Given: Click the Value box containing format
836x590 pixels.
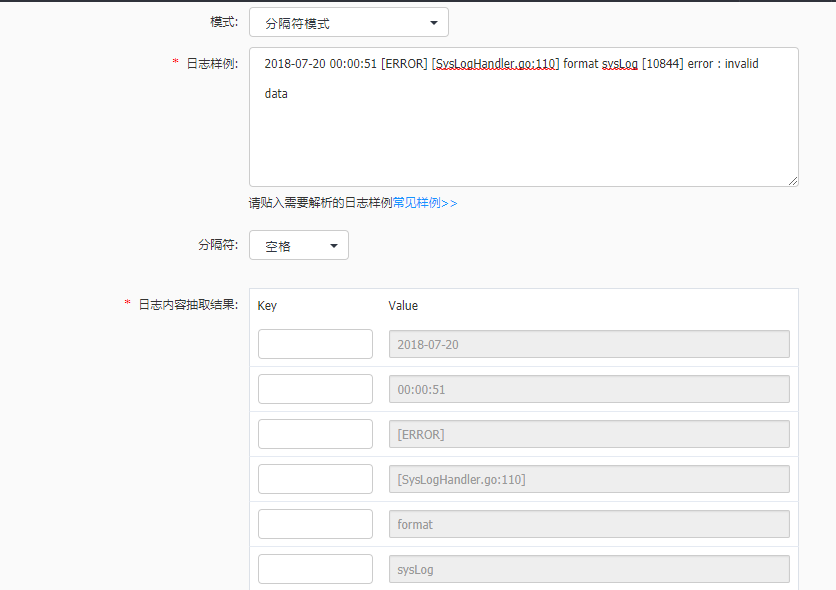Looking at the screenshot, I should point(589,524).
